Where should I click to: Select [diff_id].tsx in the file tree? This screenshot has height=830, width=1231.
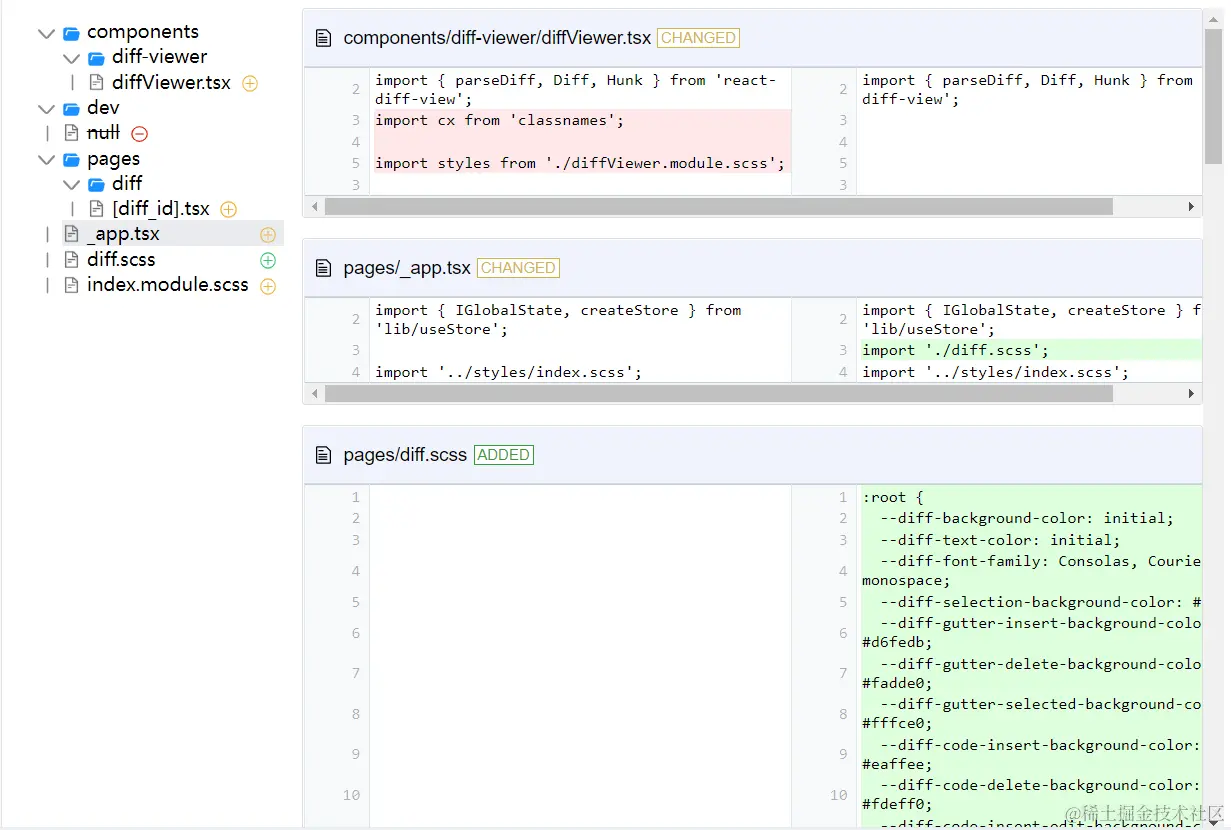pos(161,209)
